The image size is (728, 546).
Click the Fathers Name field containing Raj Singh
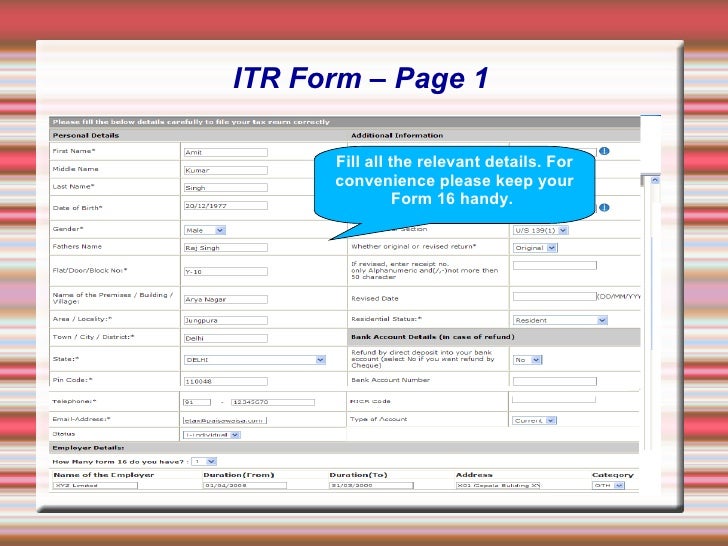[x=226, y=248]
